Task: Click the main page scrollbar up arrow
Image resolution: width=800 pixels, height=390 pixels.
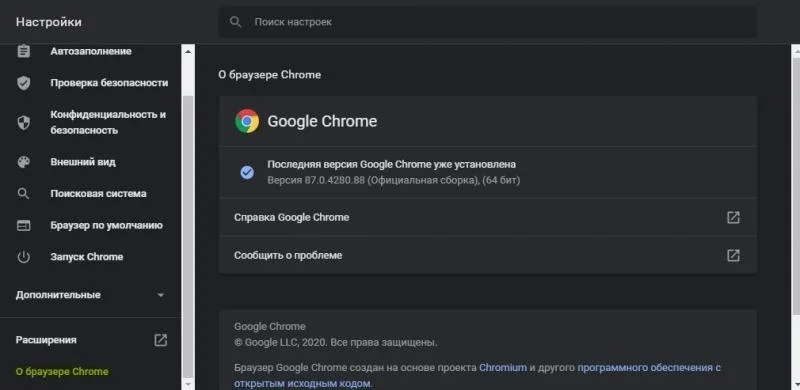Action: point(795,51)
